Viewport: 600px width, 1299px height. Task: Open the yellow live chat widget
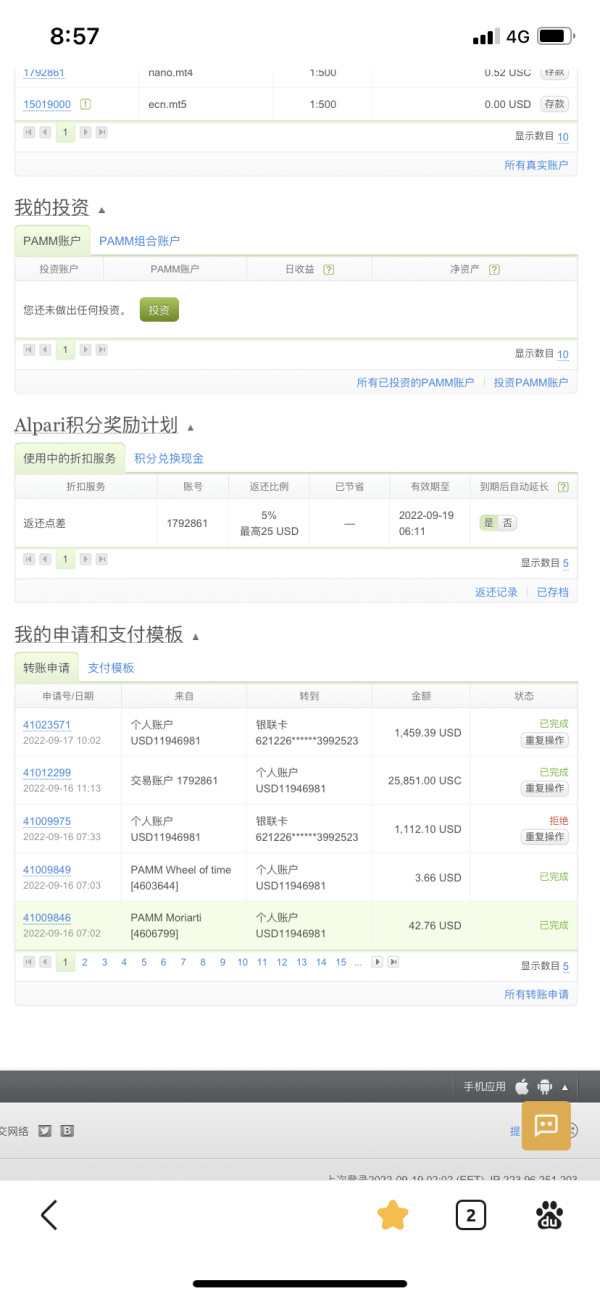coord(546,1125)
